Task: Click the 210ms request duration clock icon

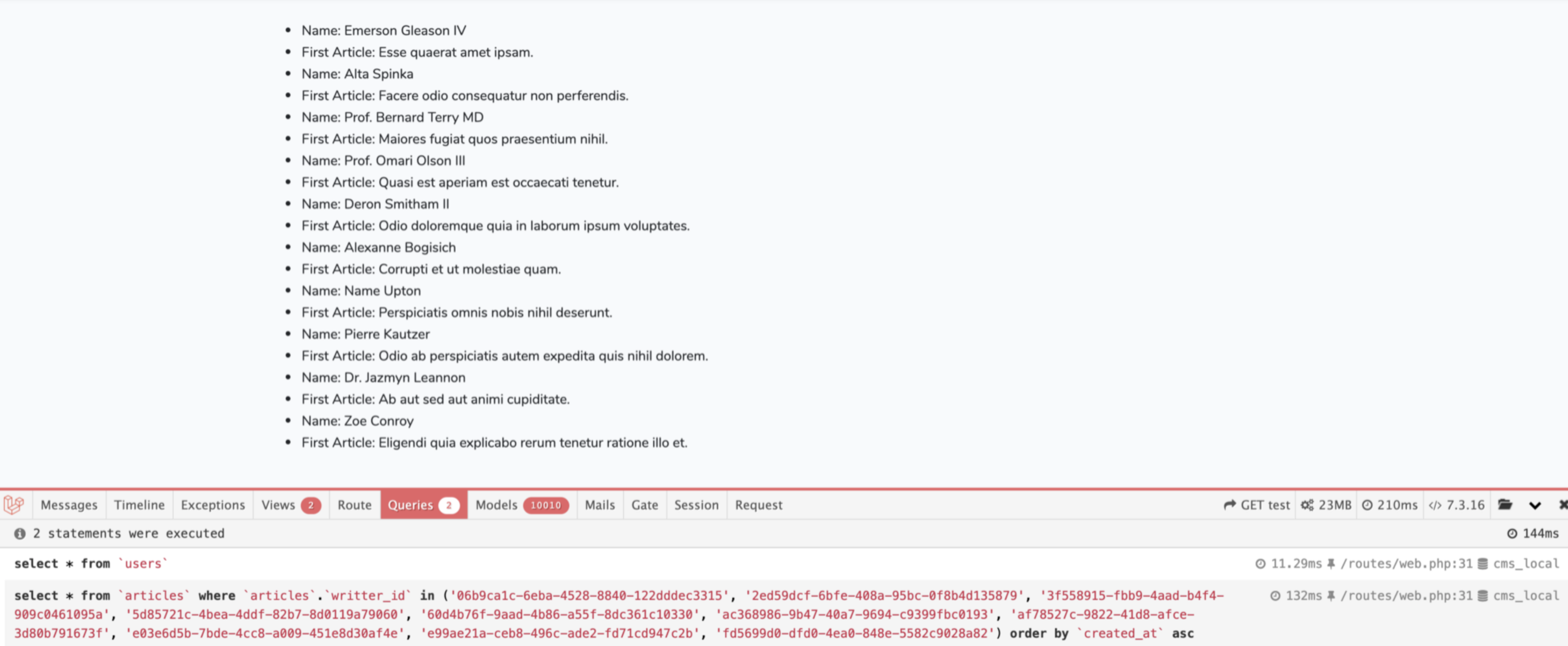Action: pos(1367,505)
